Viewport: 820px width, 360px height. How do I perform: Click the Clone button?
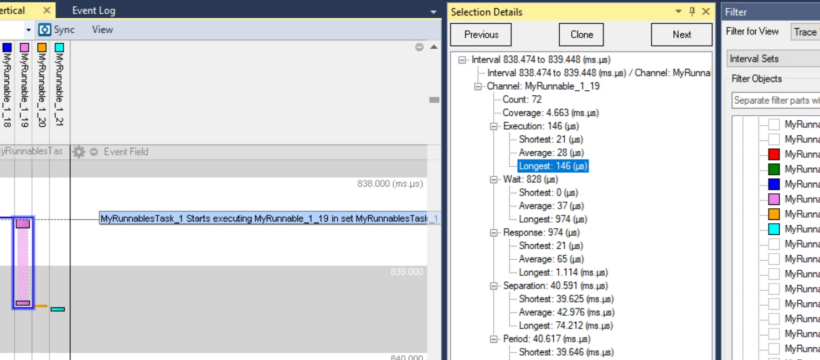[x=582, y=35]
